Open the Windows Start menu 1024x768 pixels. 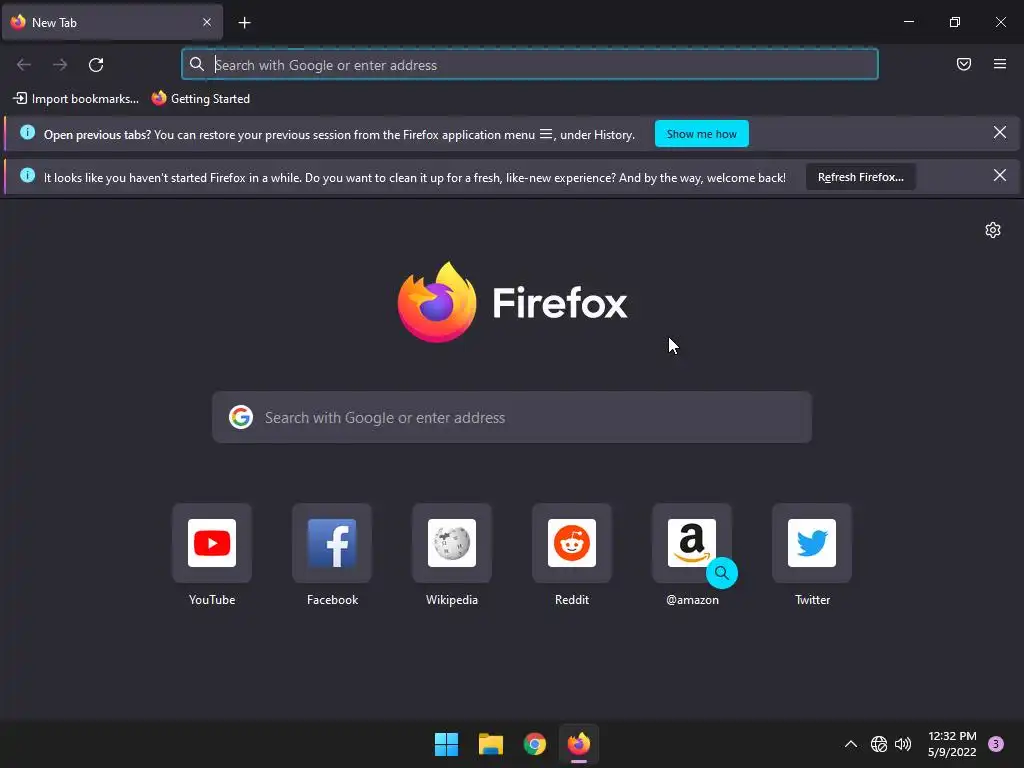(x=447, y=744)
